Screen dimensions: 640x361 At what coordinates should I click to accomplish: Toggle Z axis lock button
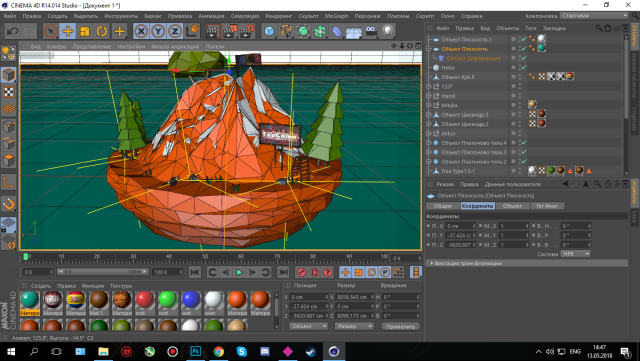176,31
